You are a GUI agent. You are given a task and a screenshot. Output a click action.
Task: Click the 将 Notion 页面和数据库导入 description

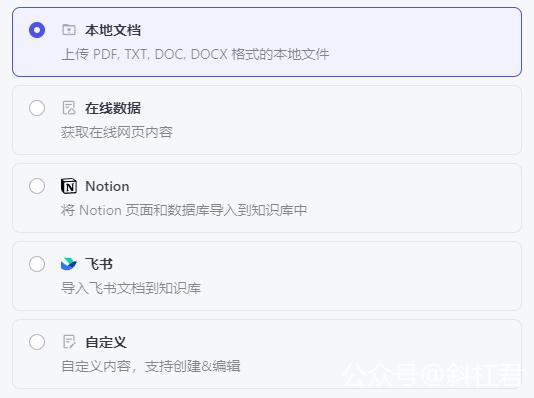[184, 210]
